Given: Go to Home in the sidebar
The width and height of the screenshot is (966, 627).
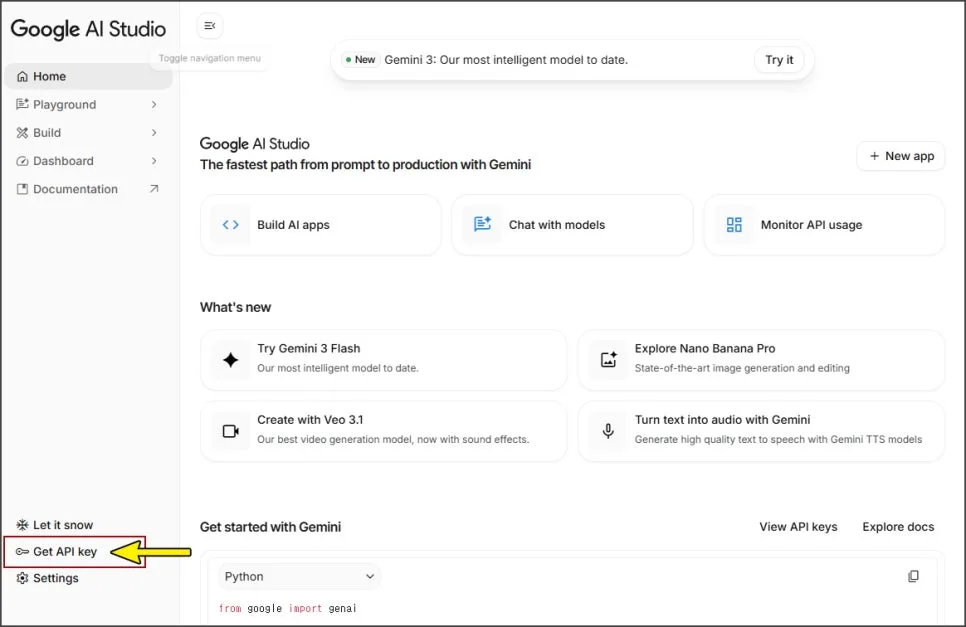Looking at the screenshot, I should [88, 76].
